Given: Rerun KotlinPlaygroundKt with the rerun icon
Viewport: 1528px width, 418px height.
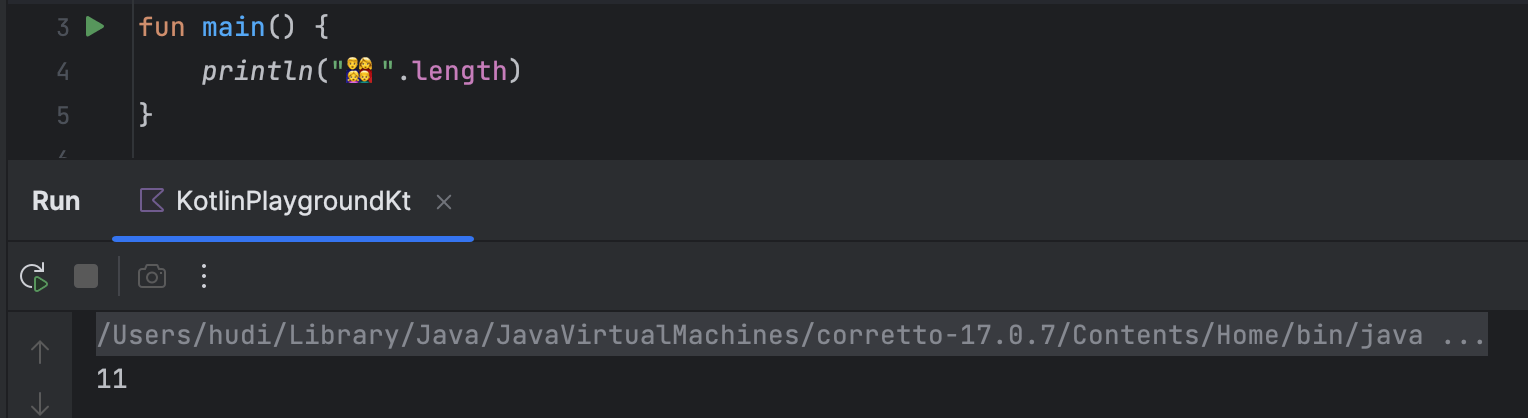Looking at the screenshot, I should coord(34,276).
